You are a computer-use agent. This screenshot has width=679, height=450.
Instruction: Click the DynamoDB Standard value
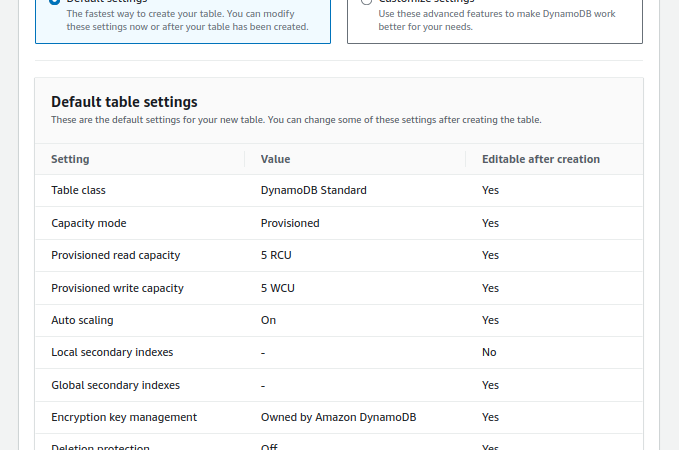tap(314, 191)
